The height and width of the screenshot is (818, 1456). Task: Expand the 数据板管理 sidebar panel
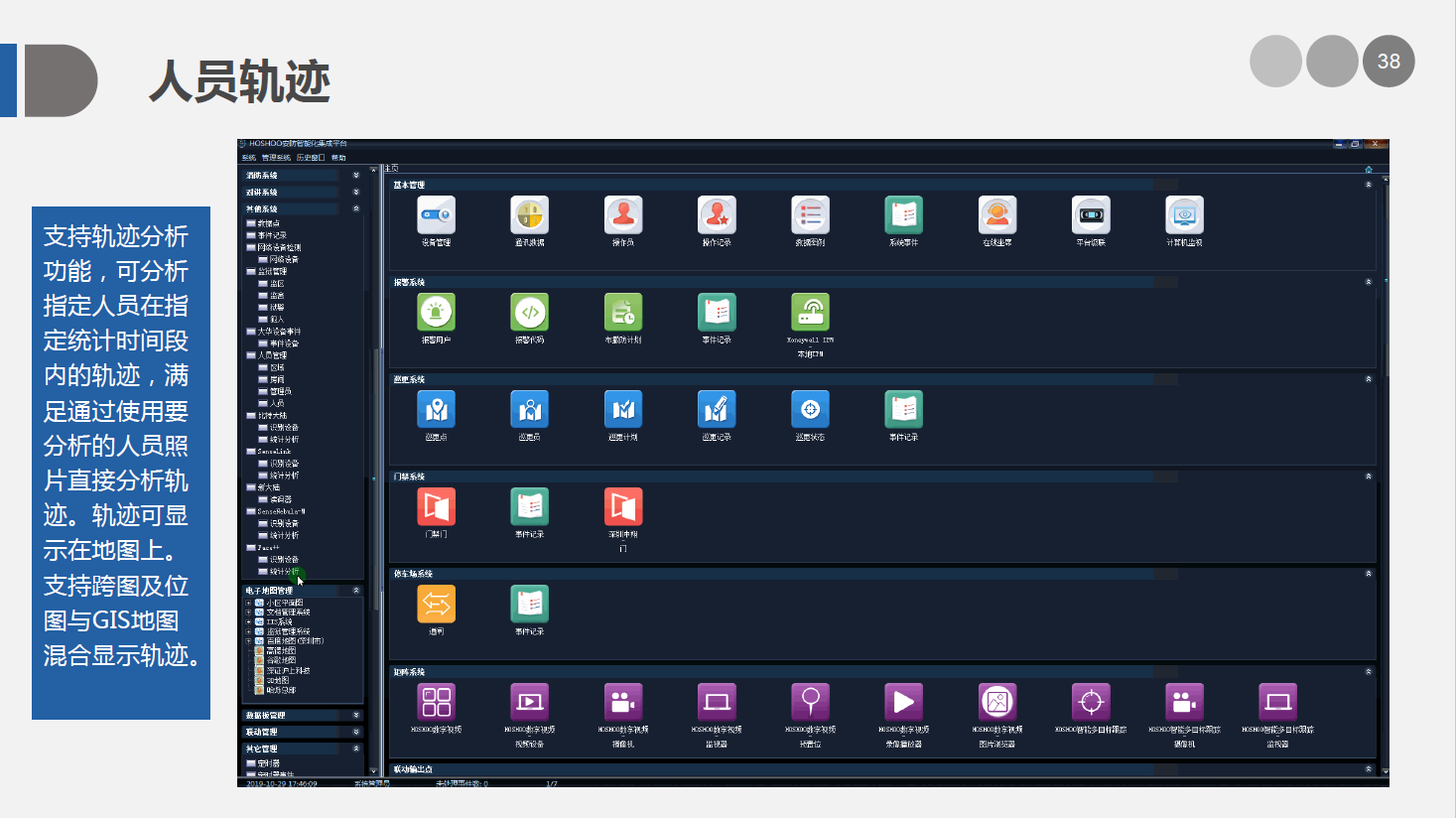tap(356, 715)
